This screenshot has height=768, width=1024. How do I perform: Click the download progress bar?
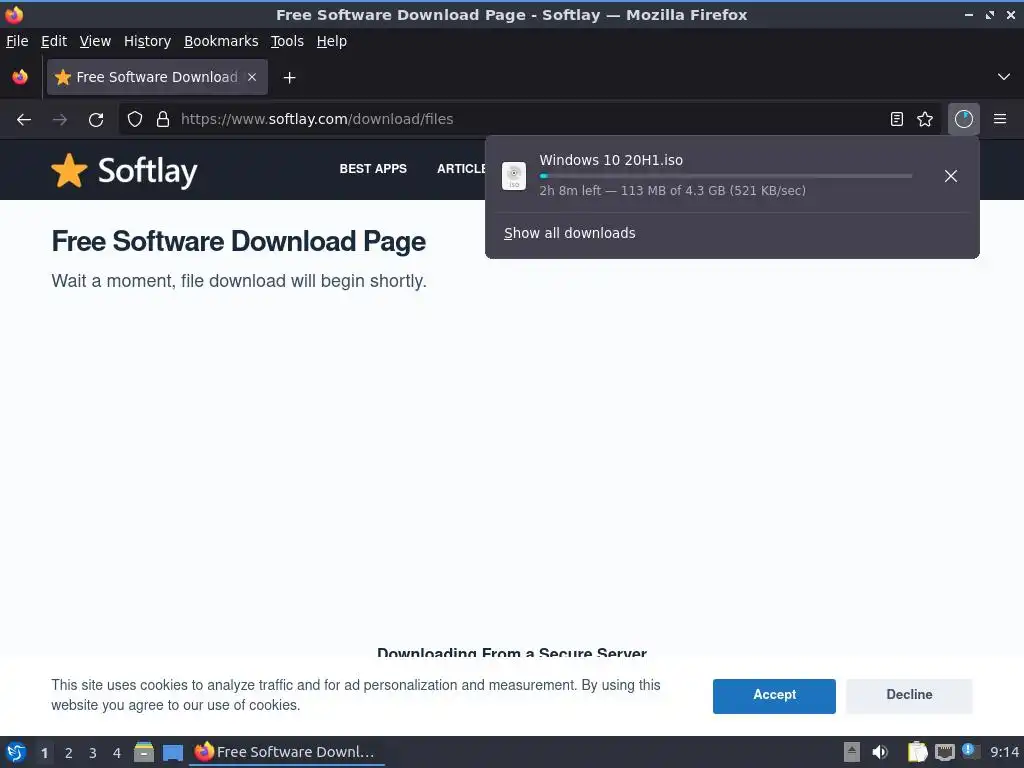[726, 176]
